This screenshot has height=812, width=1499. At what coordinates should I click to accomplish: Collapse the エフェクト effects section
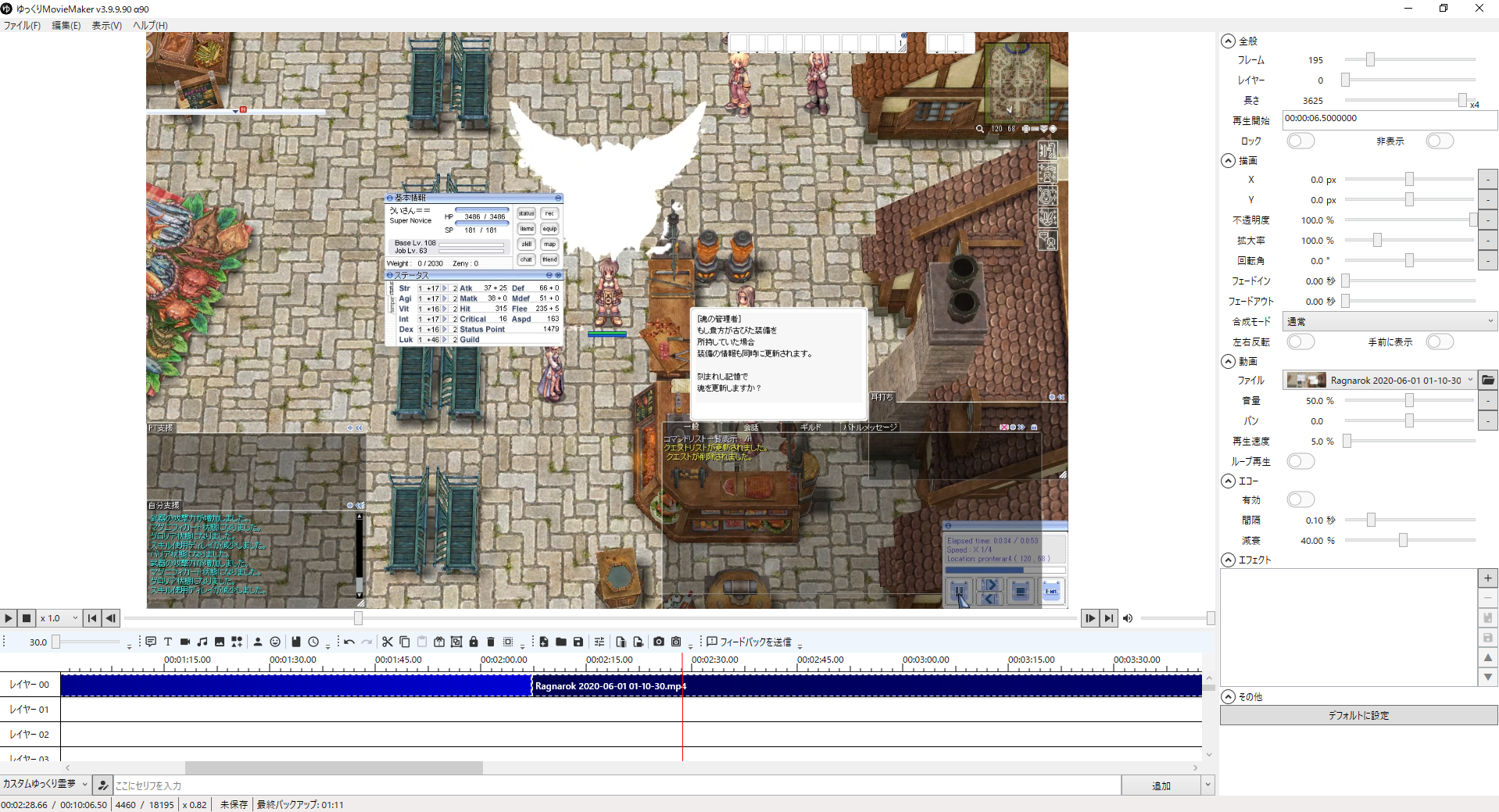pos(1229,560)
